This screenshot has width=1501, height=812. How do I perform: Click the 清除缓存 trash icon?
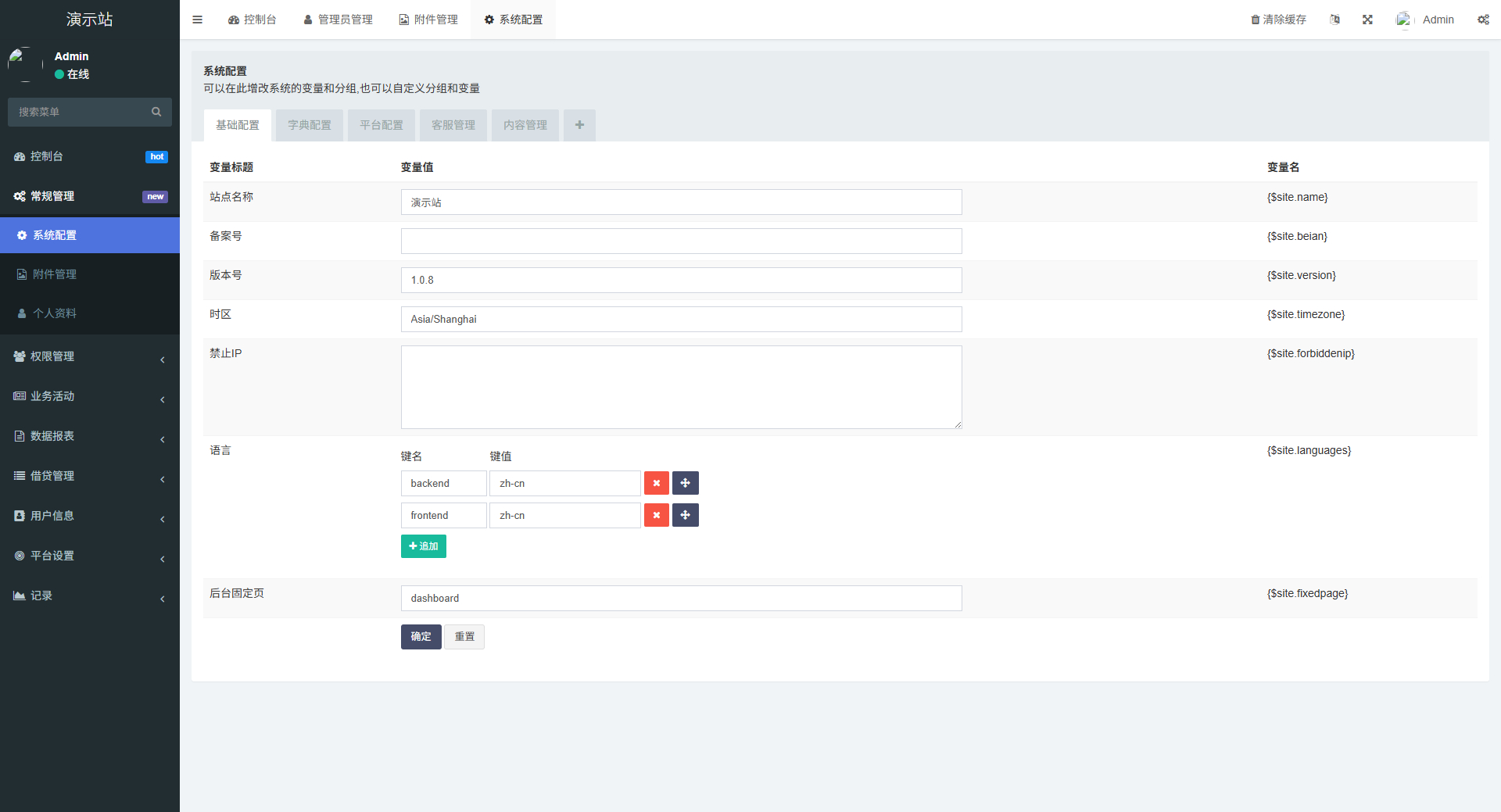click(1255, 19)
